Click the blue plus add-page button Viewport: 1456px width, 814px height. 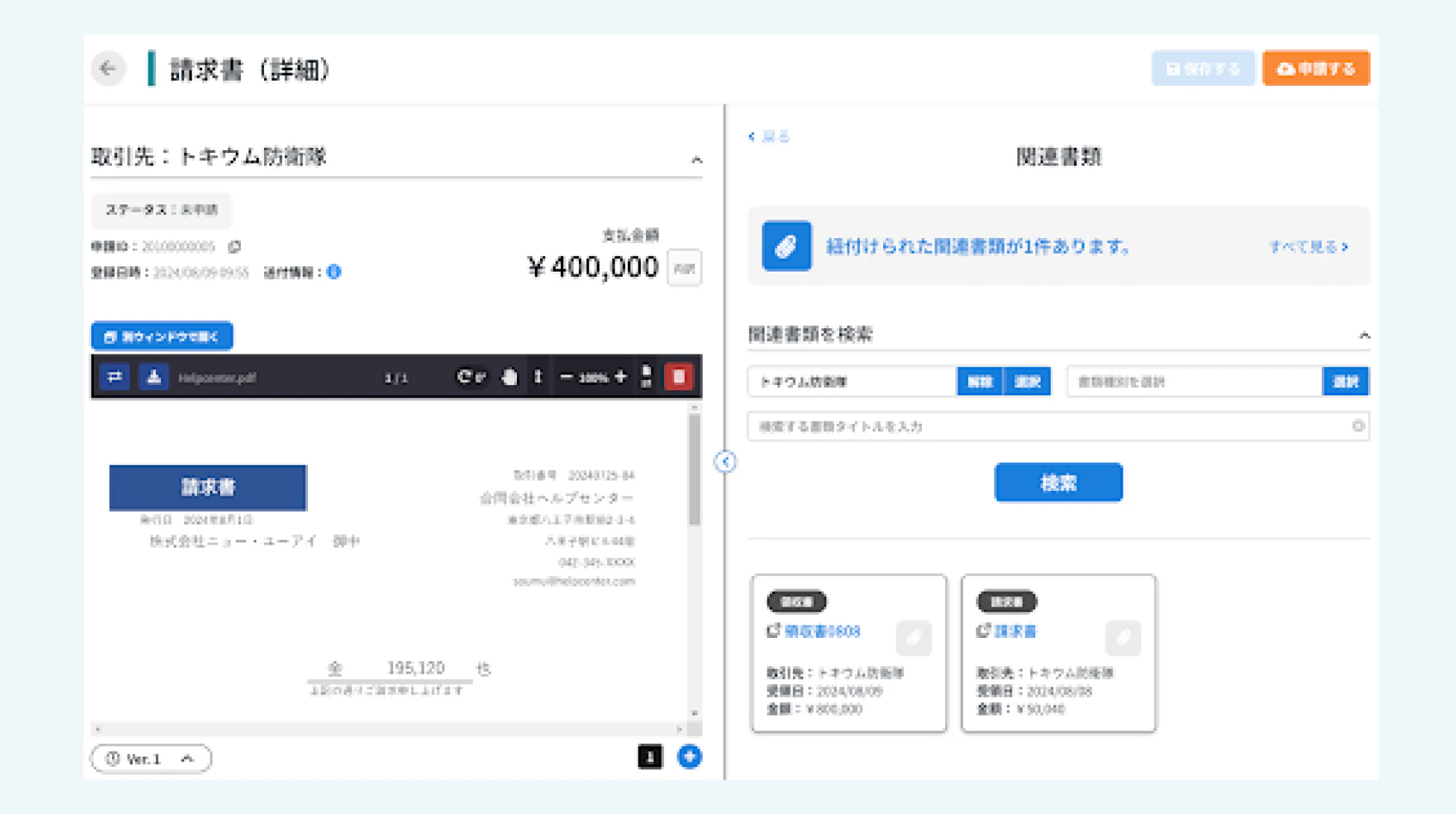point(689,757)
